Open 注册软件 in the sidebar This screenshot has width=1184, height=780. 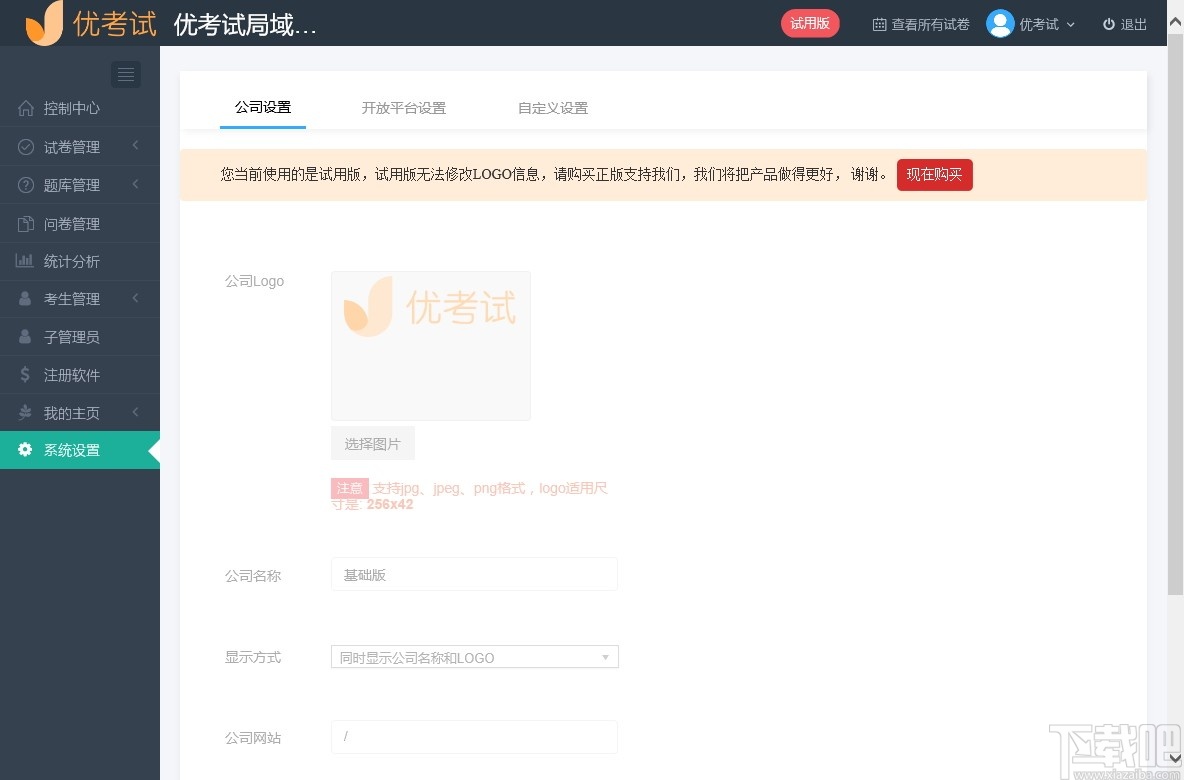pos(80,375)
